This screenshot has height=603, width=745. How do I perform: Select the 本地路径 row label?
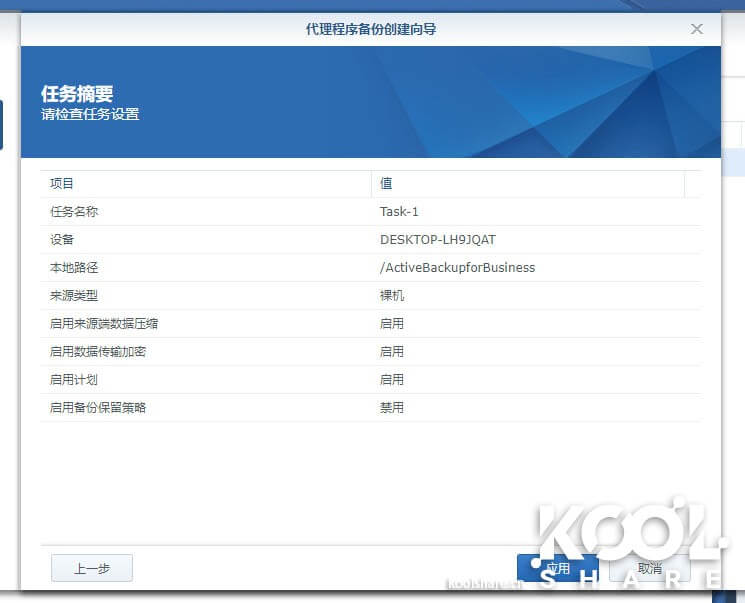(74, 268)
